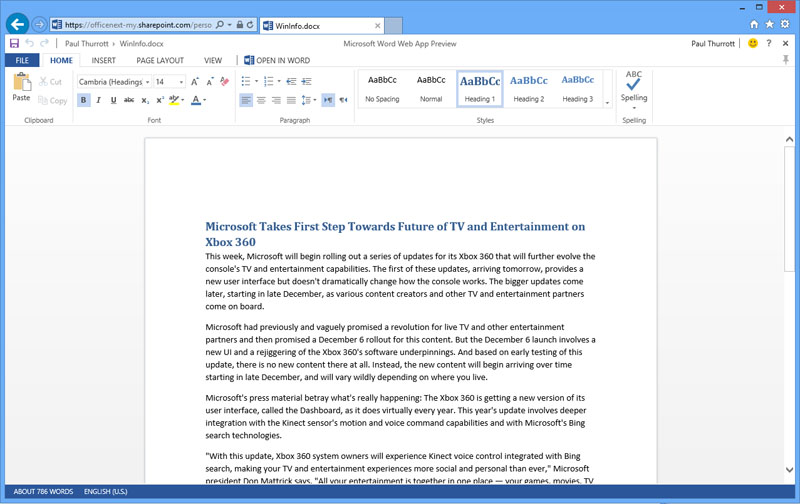Align text left

point(246,100)
